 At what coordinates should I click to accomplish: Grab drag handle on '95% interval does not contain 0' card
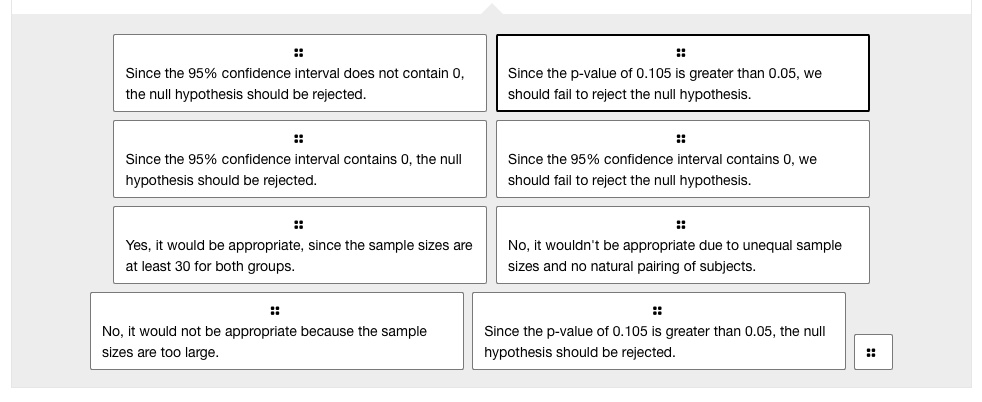click(299, 52)
